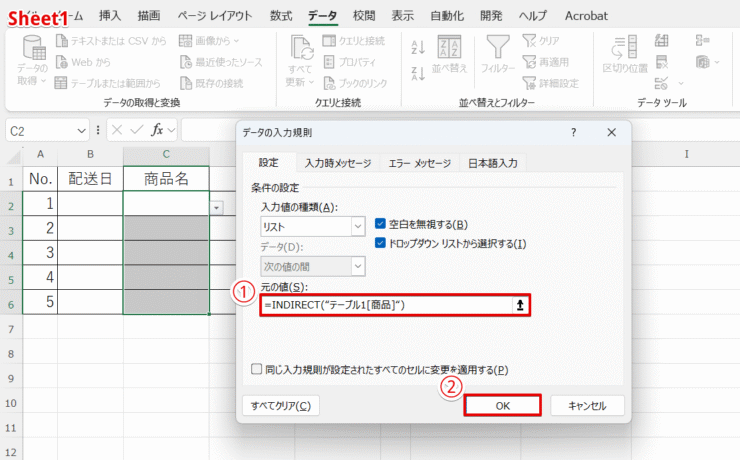The width and height of the screenshot is (740, 460).
Task: Click テキストまたは CSV から import
Action: 111,41
